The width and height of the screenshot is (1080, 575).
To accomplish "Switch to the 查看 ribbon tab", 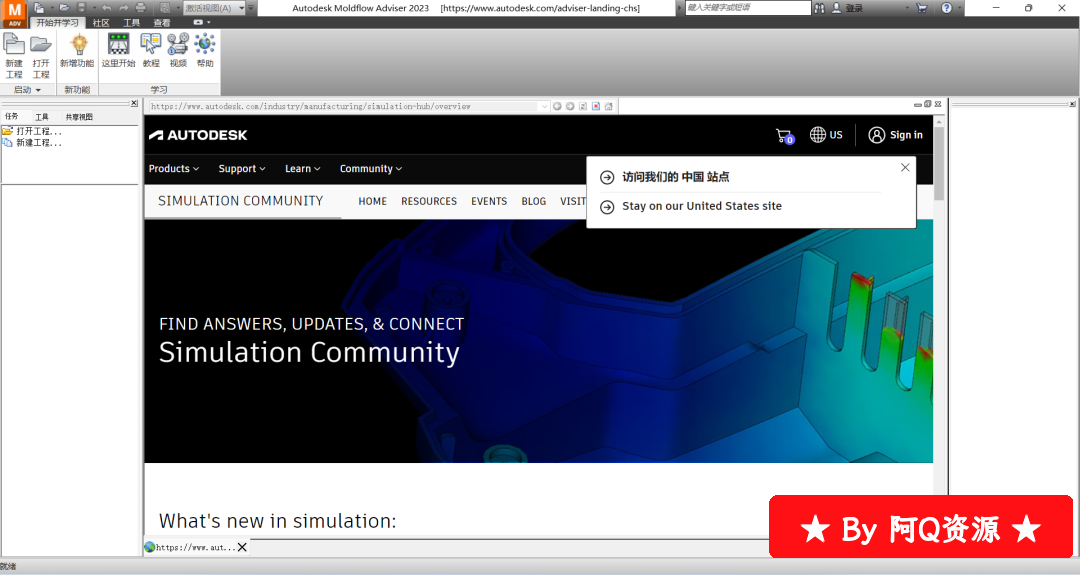I will [162, 23].
